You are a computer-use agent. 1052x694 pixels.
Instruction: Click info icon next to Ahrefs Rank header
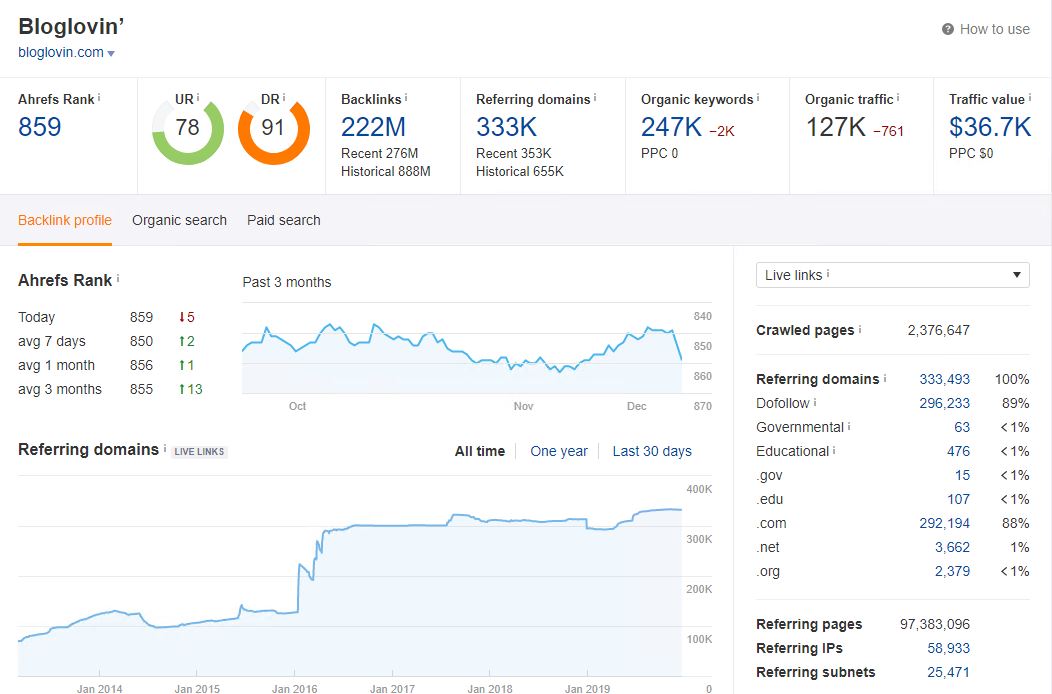(99, 97)
